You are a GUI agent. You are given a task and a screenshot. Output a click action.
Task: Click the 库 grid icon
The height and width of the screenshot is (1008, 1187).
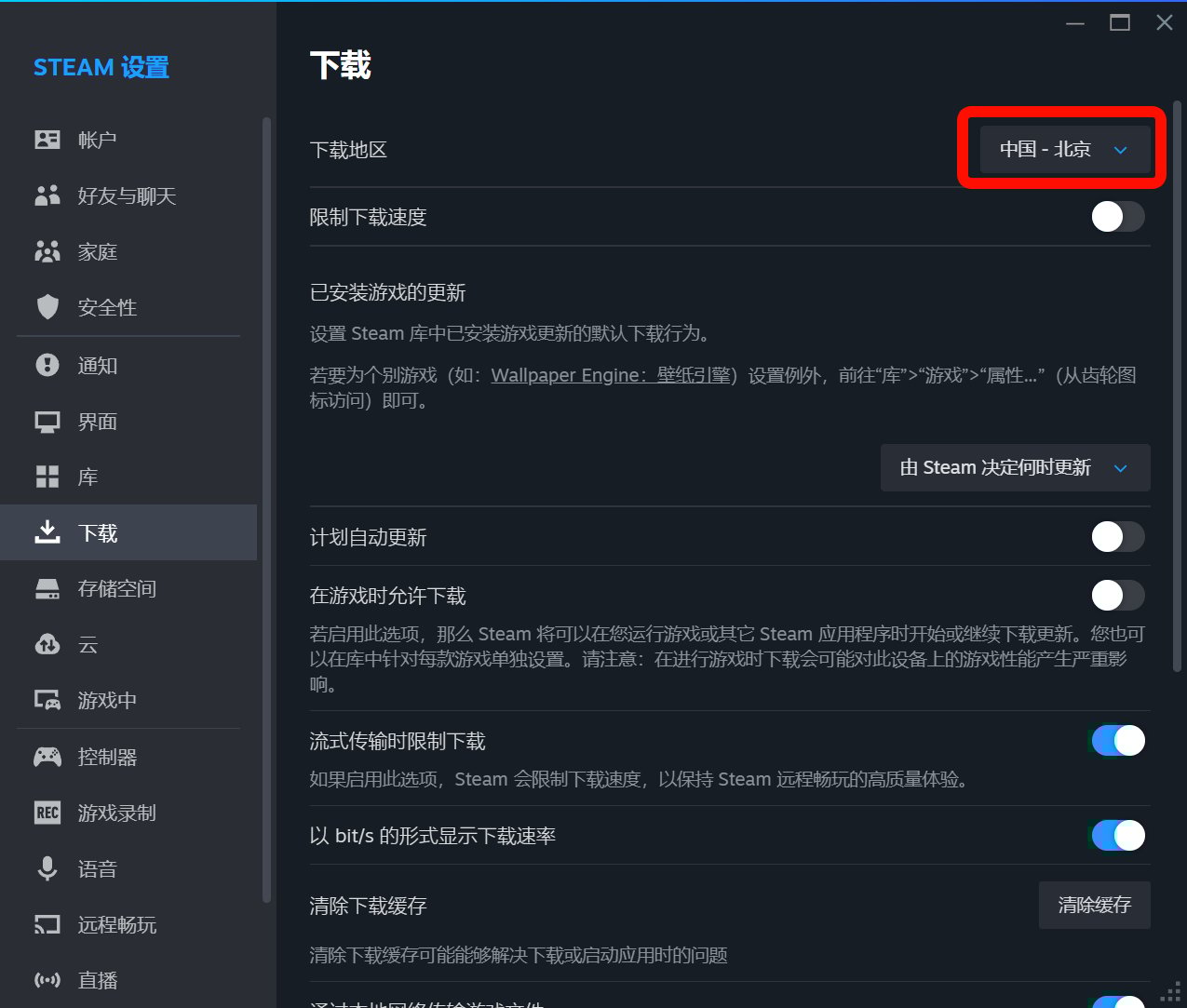pyautogui.click(x=47, y=477)
